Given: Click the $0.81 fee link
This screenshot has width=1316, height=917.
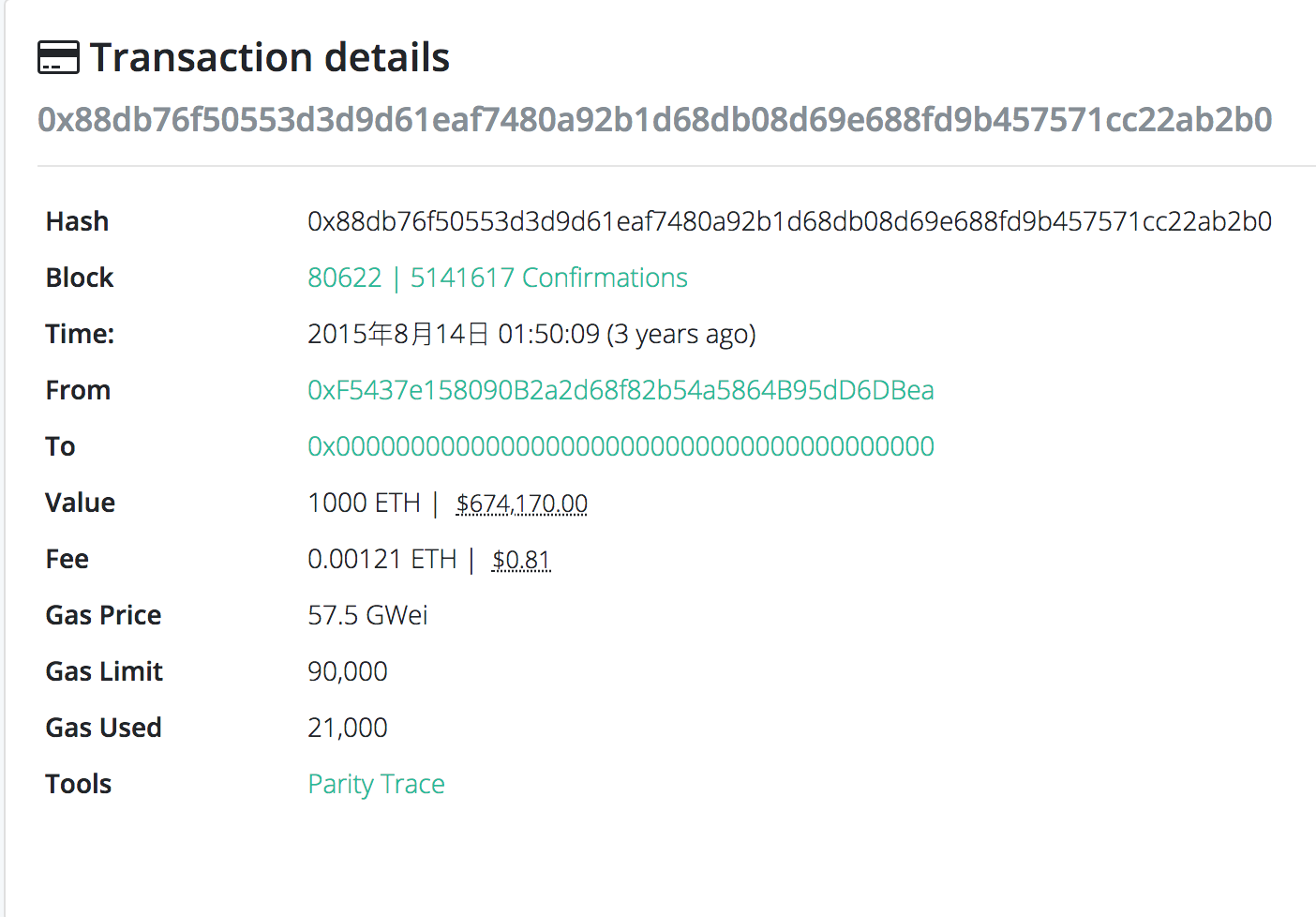Looking at the screenshot, I should tap(520, 559).
